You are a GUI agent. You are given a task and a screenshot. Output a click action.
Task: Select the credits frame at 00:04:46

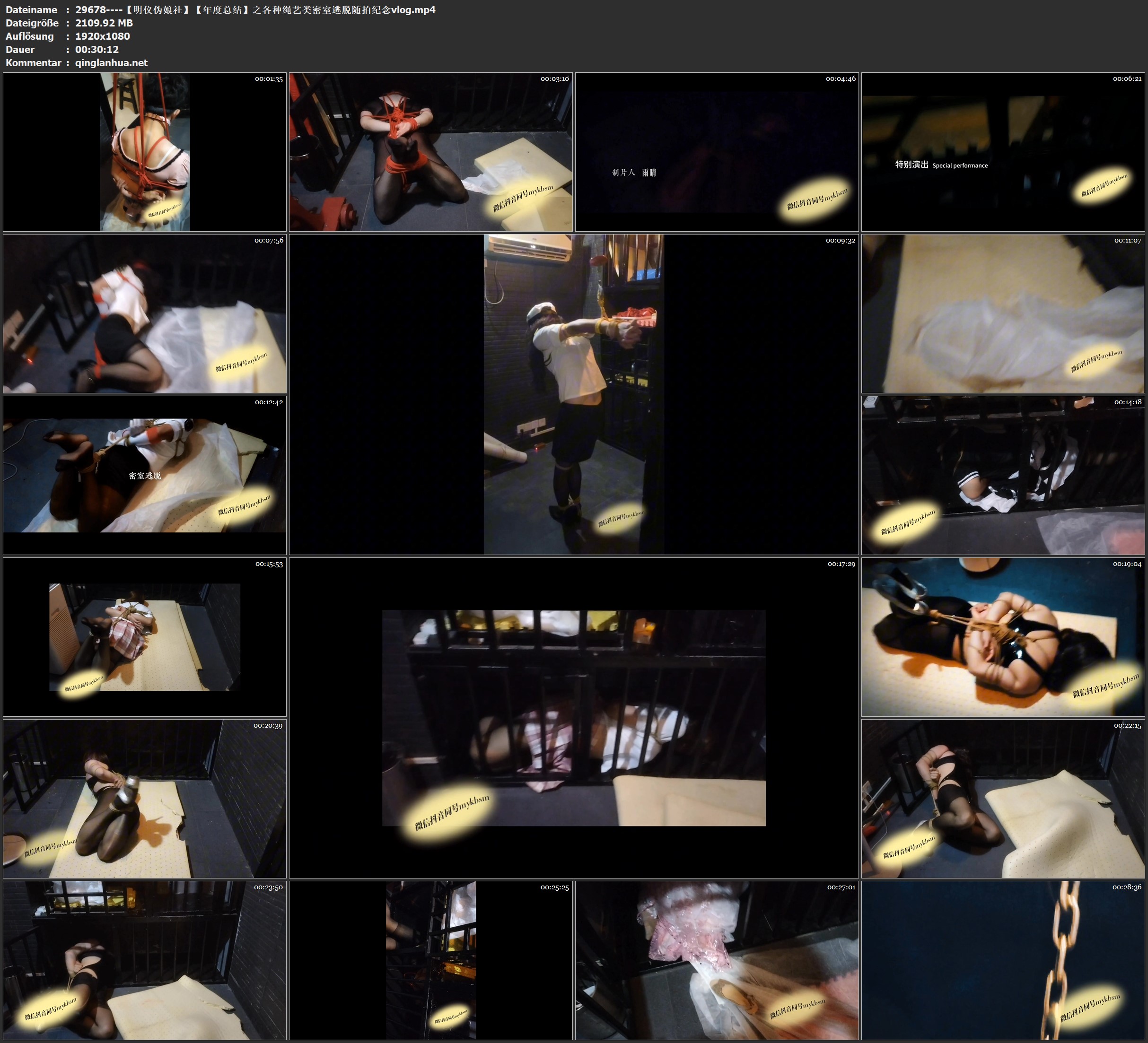click(x=716, y=151)
